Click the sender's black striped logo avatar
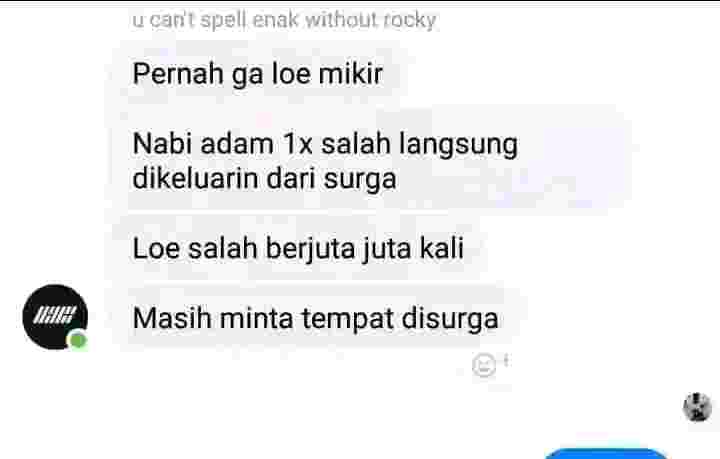720x459 pixels. click(55, 317)
